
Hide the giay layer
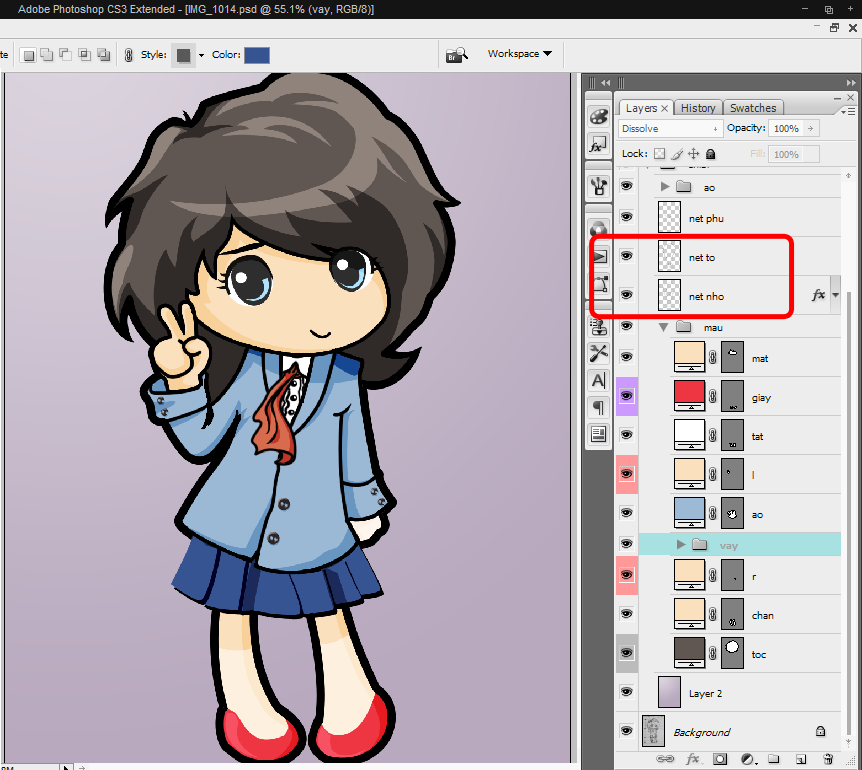click(626, 396)
